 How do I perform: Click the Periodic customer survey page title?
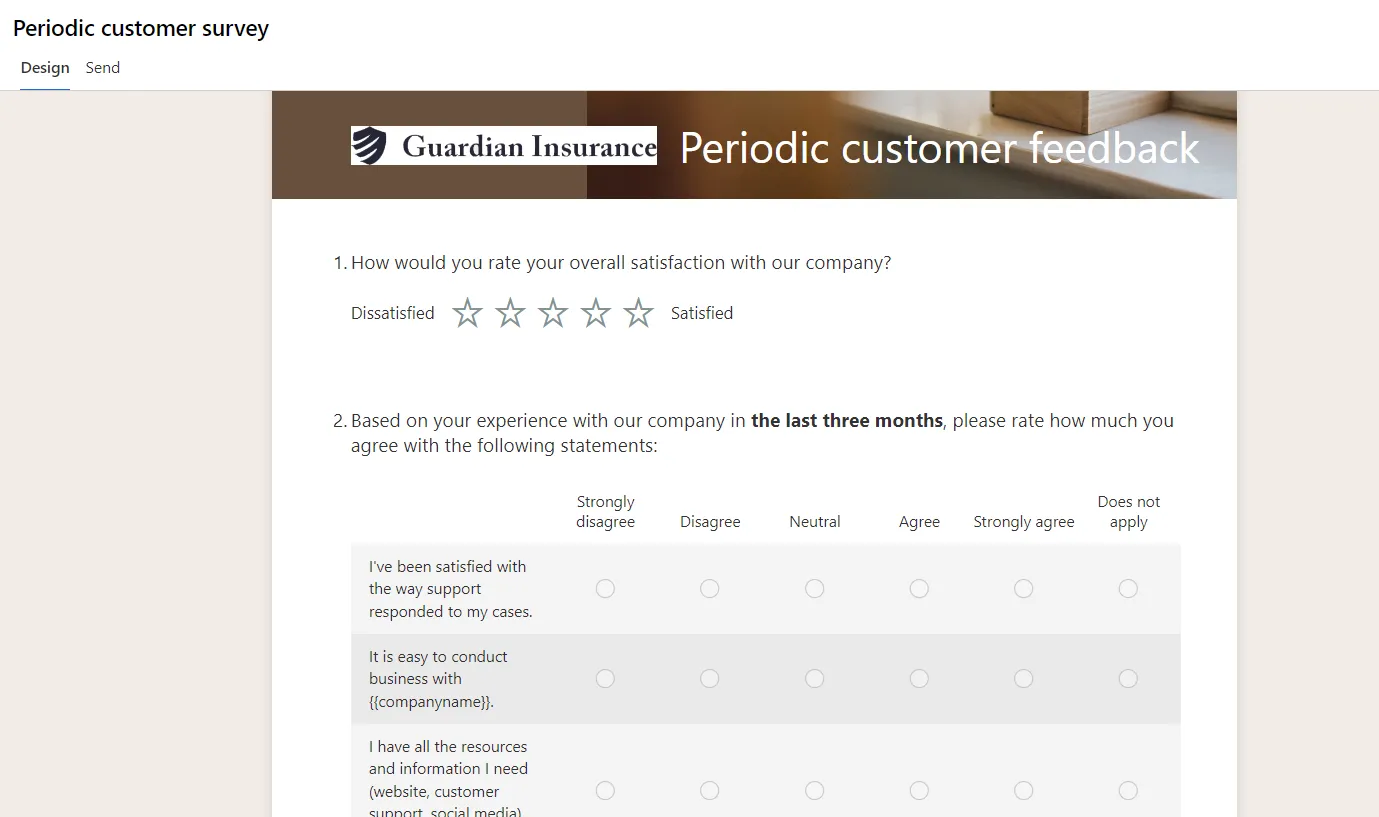pos(141,29)
